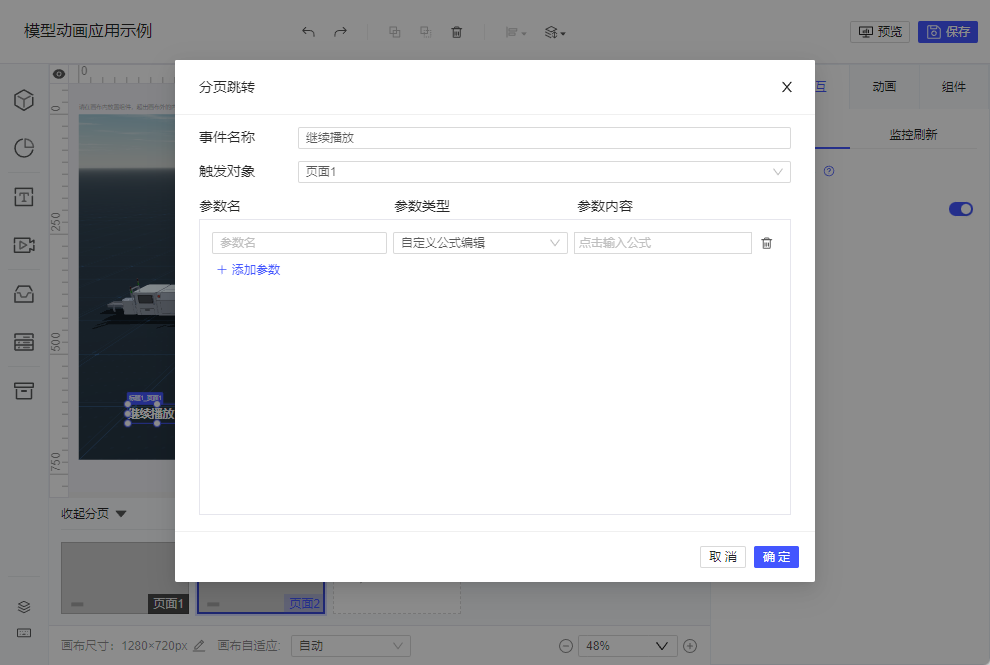
Task: Focus the 参数名 input field
Action: pyautogui.click(x=299, y=243)
